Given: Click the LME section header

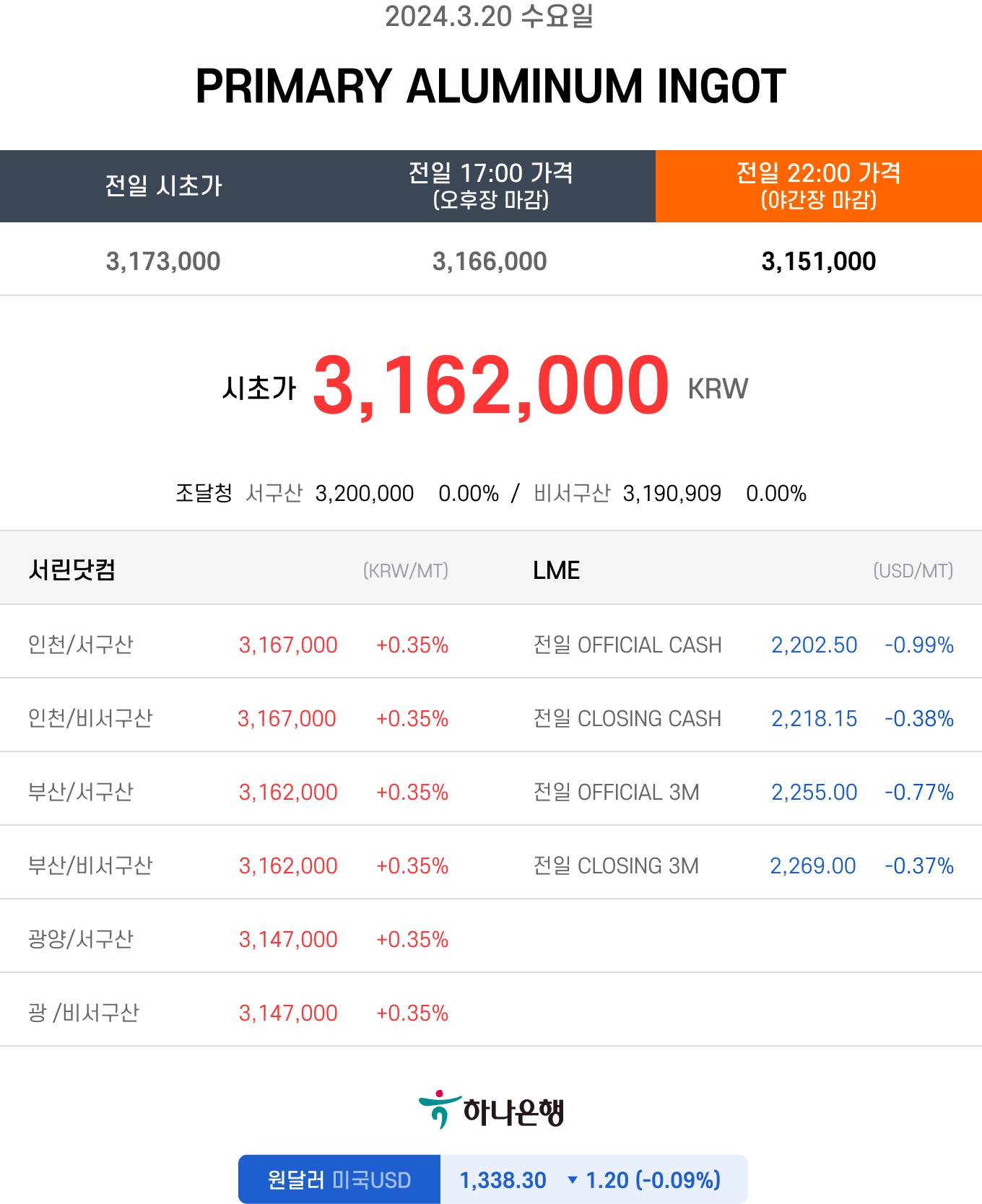Looking at the screenshot, I should [556, 570].
